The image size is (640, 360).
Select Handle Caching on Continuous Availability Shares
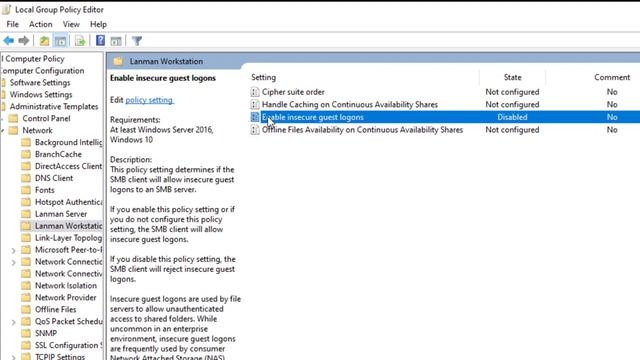click(x=350, y=105)
